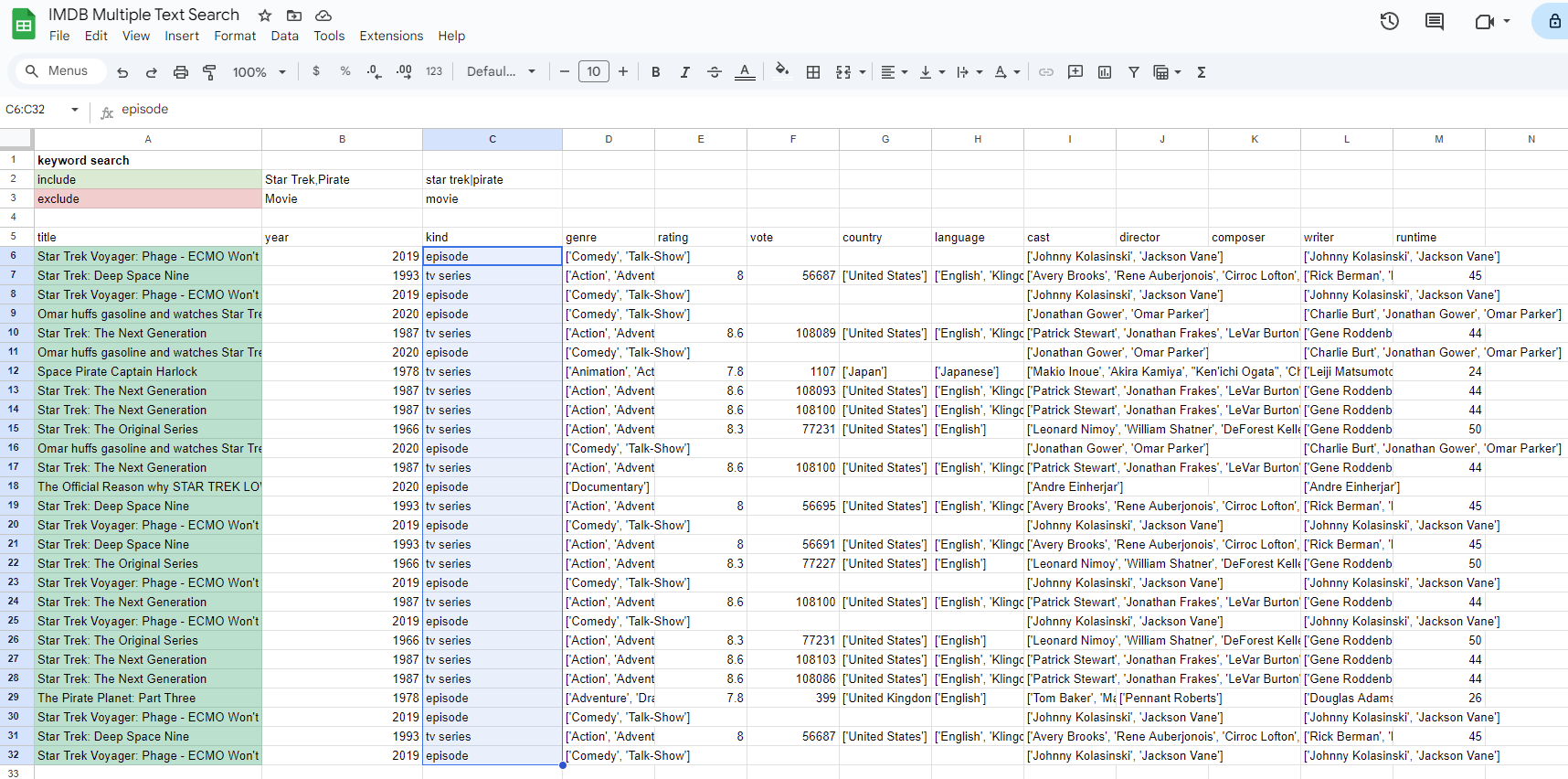The image size is (1568, 779).
Task: Open the File menu
Action: [59, 36]
